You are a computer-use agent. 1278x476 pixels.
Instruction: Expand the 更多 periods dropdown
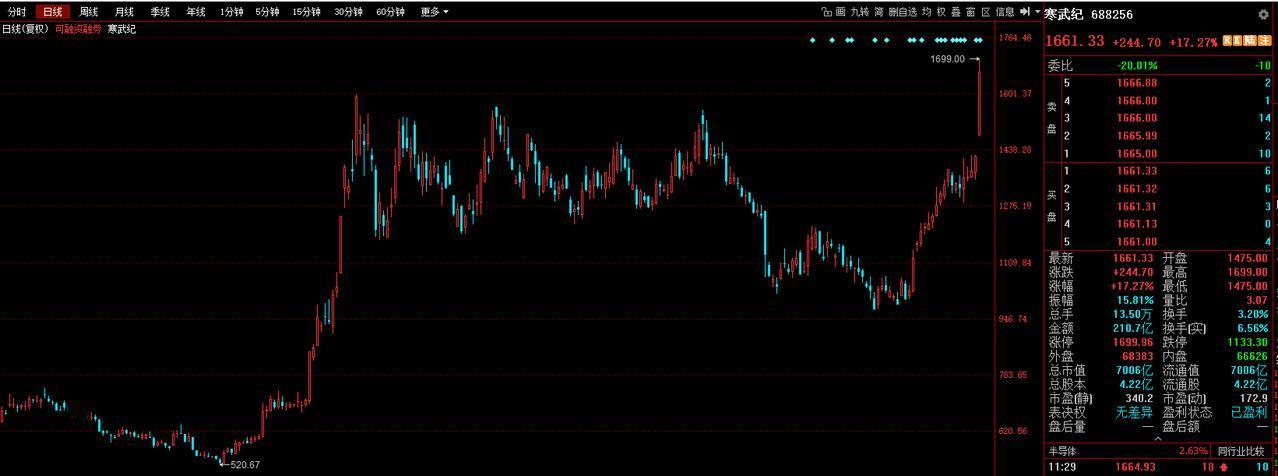434,12
